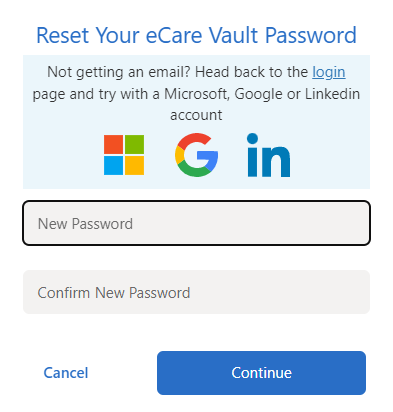Click the 'Confirm New Password' placeholder text

tap(114, 293)
